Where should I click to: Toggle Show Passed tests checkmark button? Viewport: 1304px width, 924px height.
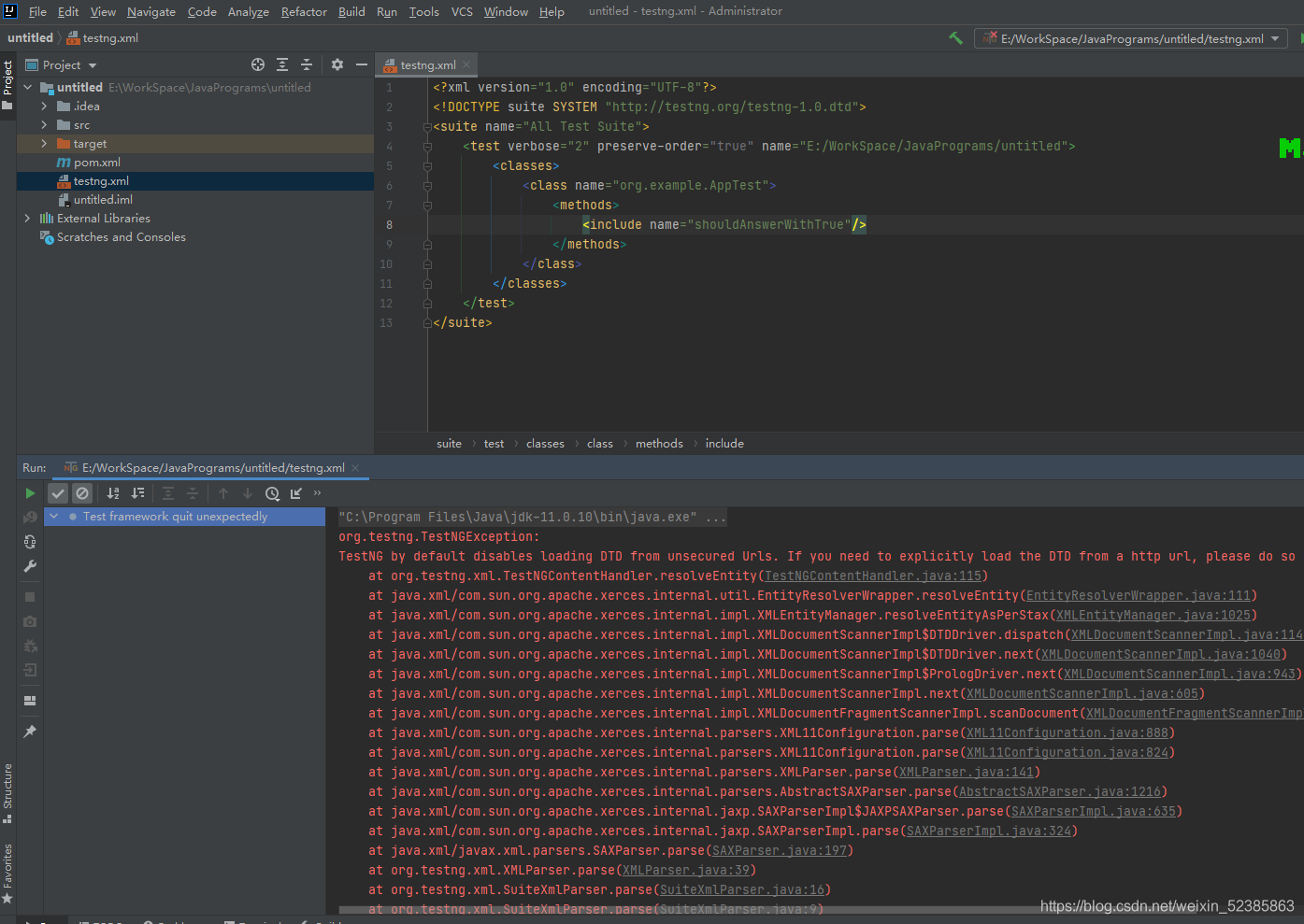58,493
